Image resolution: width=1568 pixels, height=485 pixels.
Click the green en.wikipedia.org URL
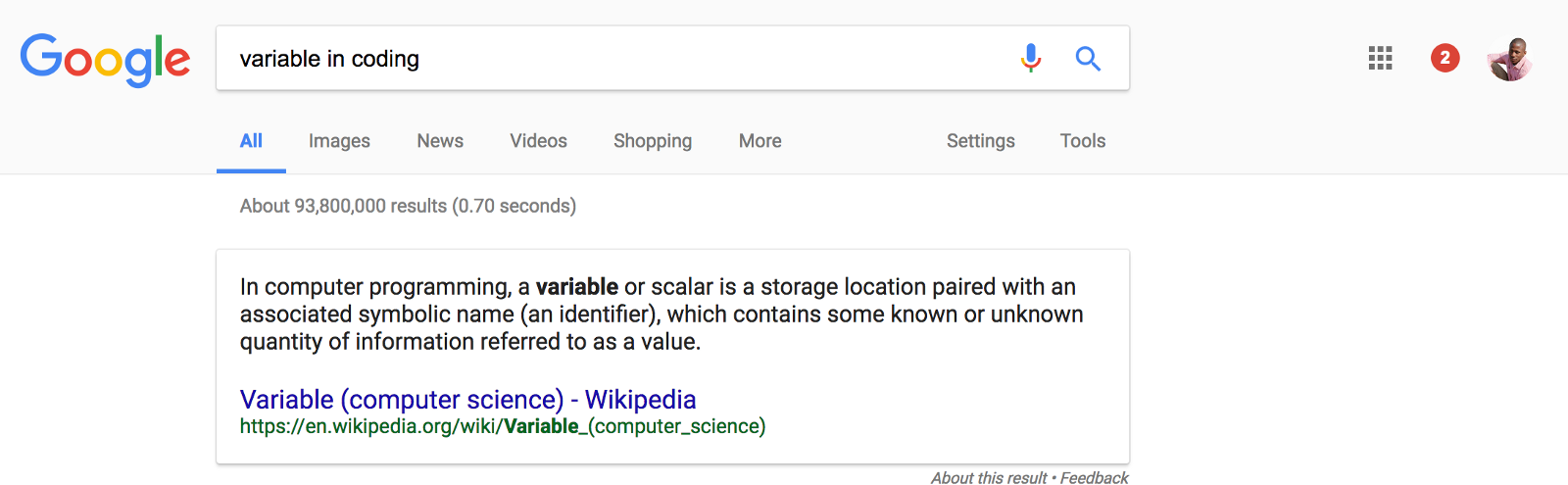coord(503,426)
